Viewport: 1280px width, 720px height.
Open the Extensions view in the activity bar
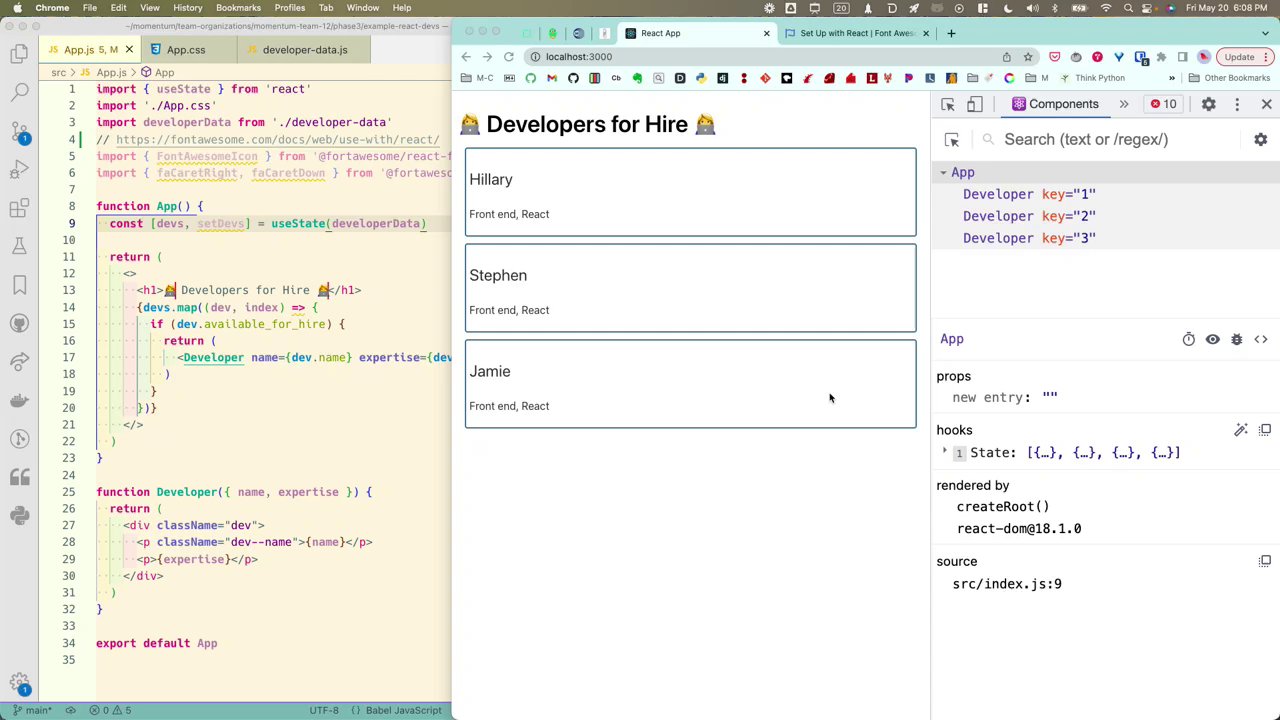pos(19,208)
